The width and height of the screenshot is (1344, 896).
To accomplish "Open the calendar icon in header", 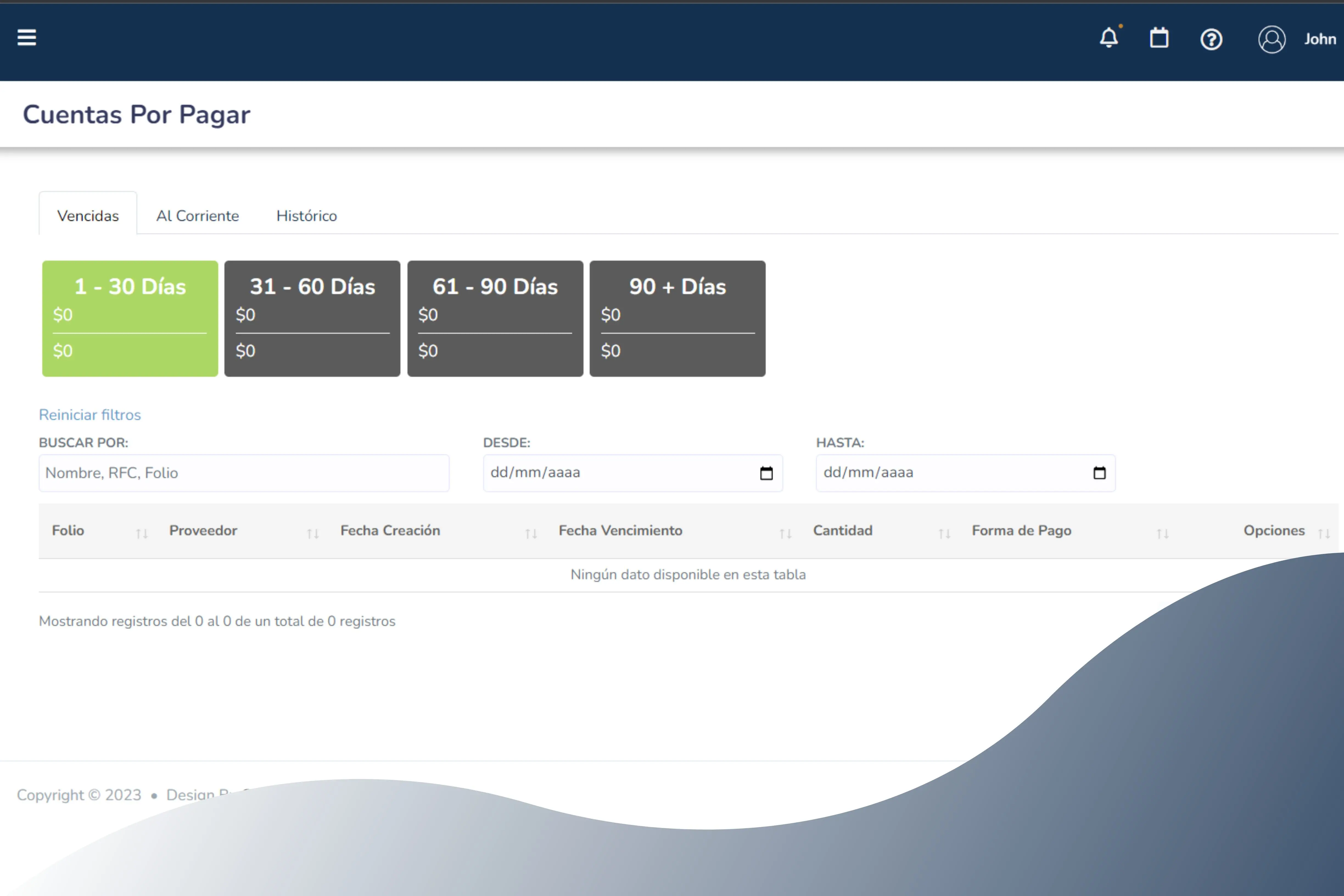I will 1159,38.
